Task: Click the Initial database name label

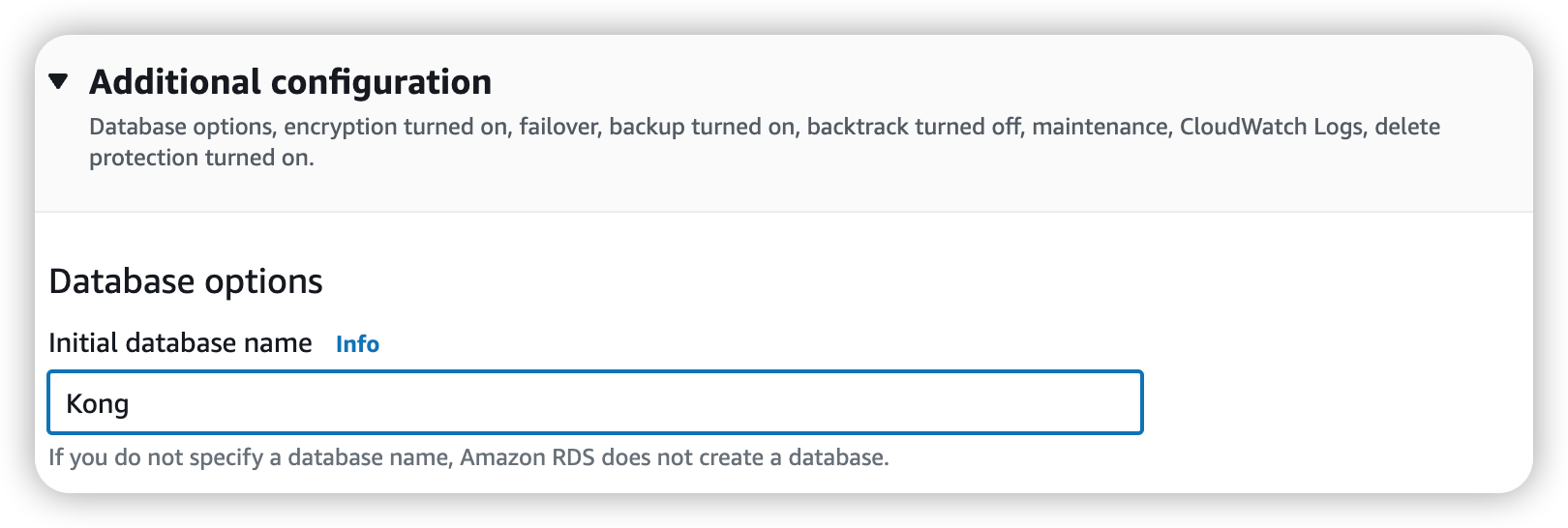Action: (x=180, y=343)
